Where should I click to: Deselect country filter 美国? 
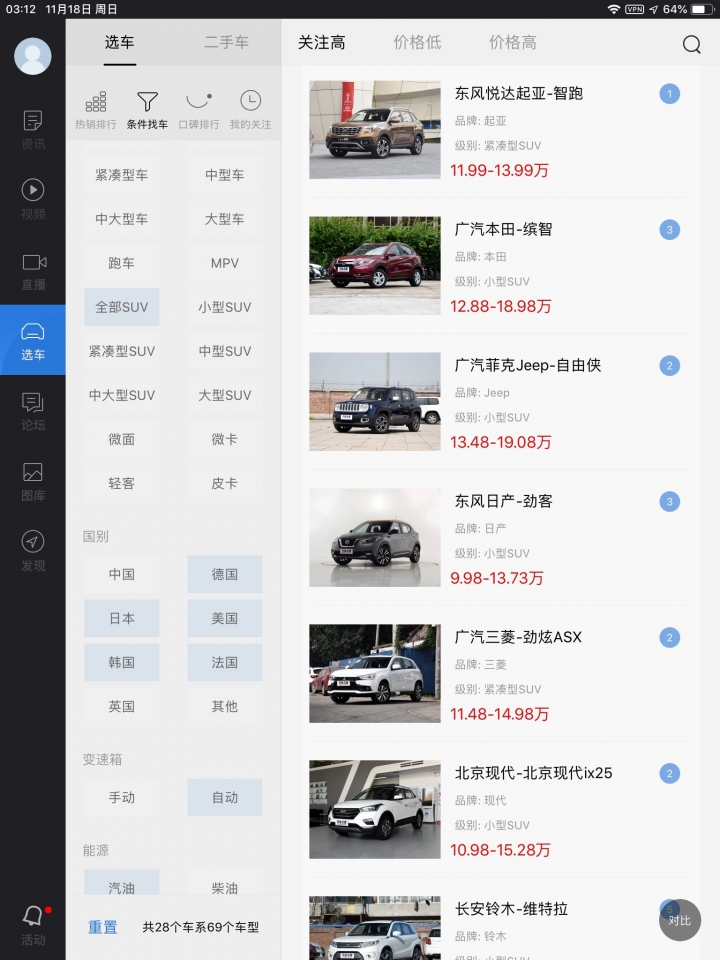point(225,618)
